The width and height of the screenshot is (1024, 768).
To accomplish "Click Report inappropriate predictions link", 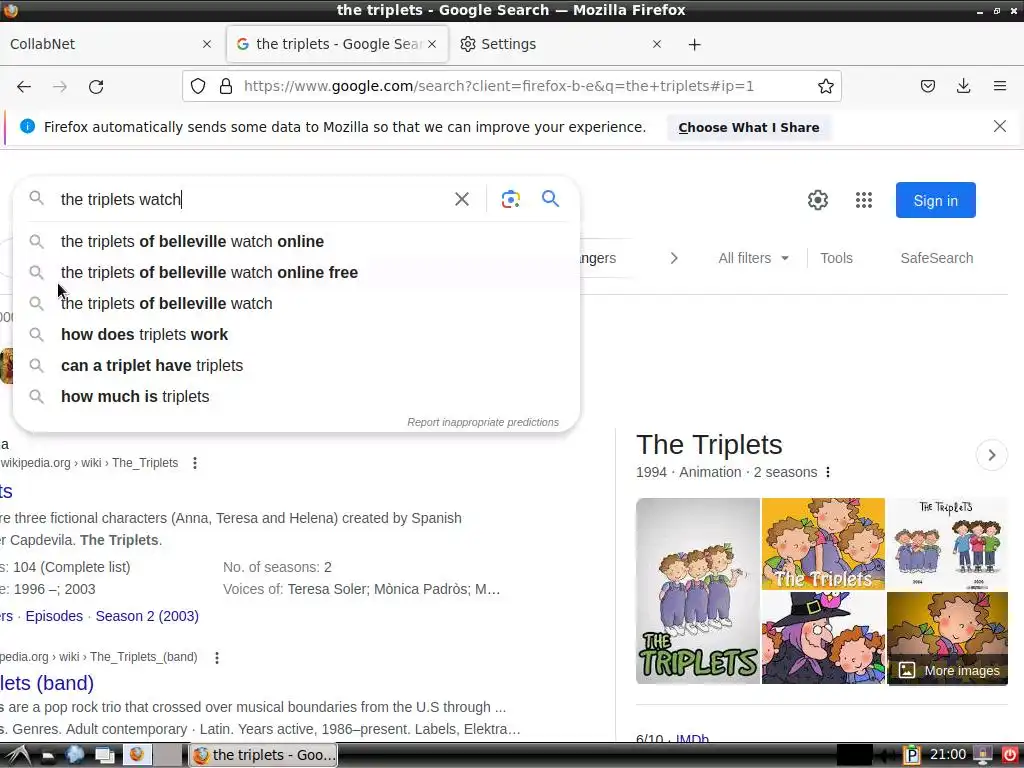I will click(483, 422).
